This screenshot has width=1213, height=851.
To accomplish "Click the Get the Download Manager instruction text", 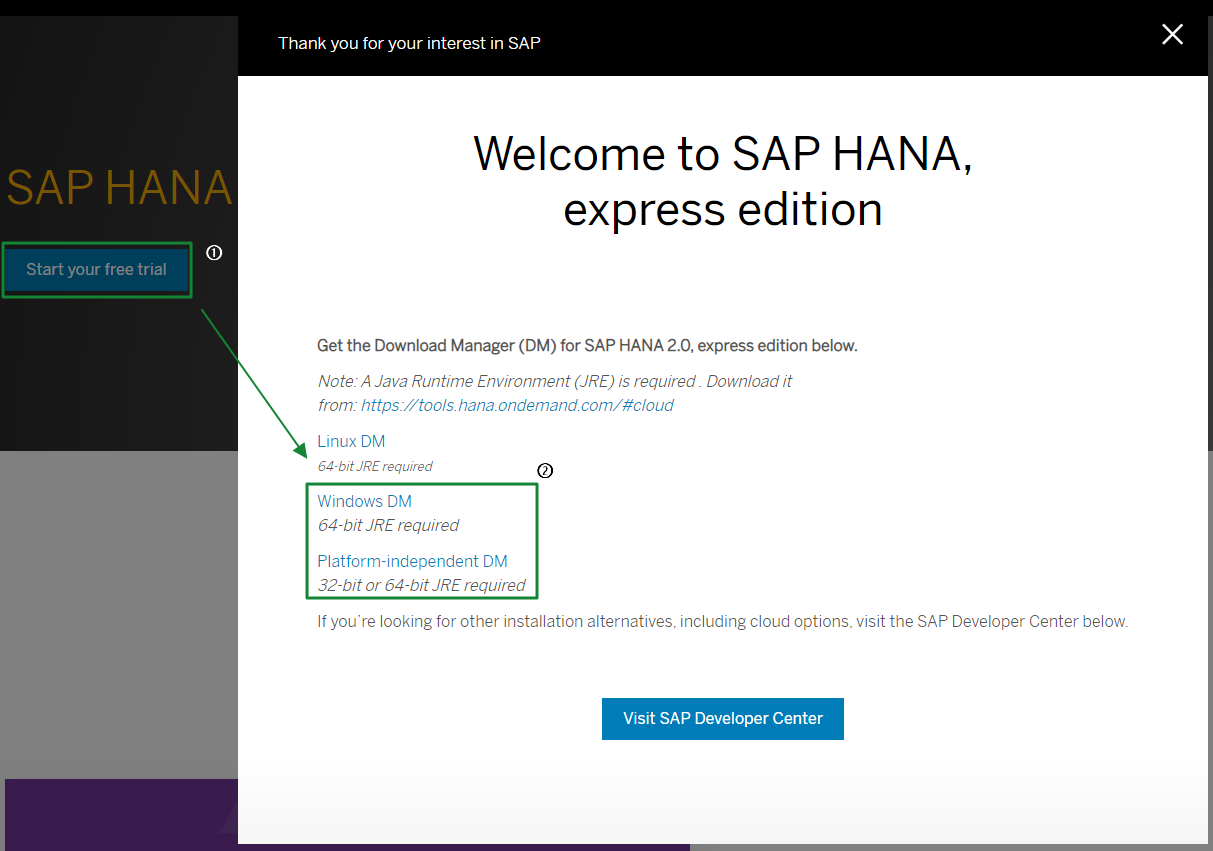I will (587, 346).
